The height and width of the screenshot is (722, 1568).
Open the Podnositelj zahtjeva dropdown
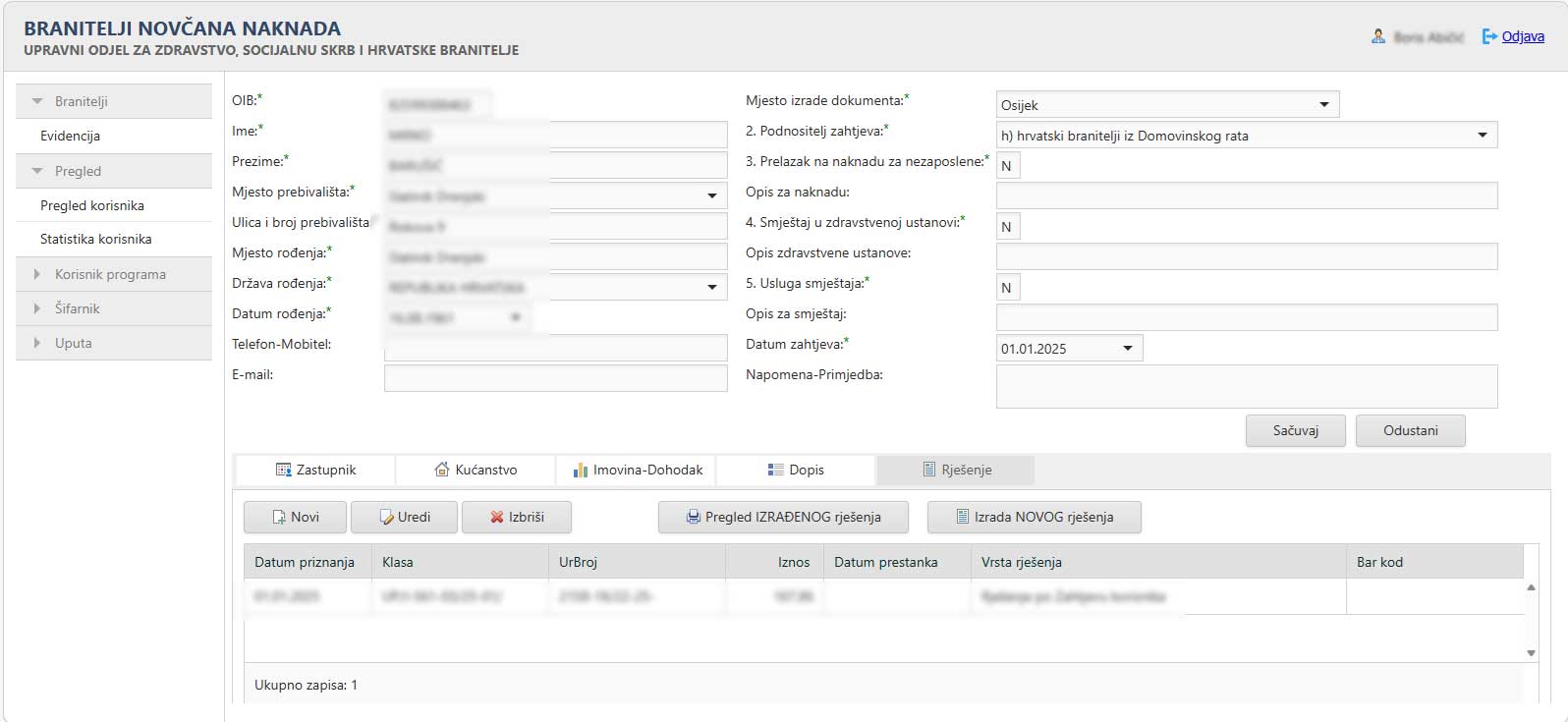1482,136
